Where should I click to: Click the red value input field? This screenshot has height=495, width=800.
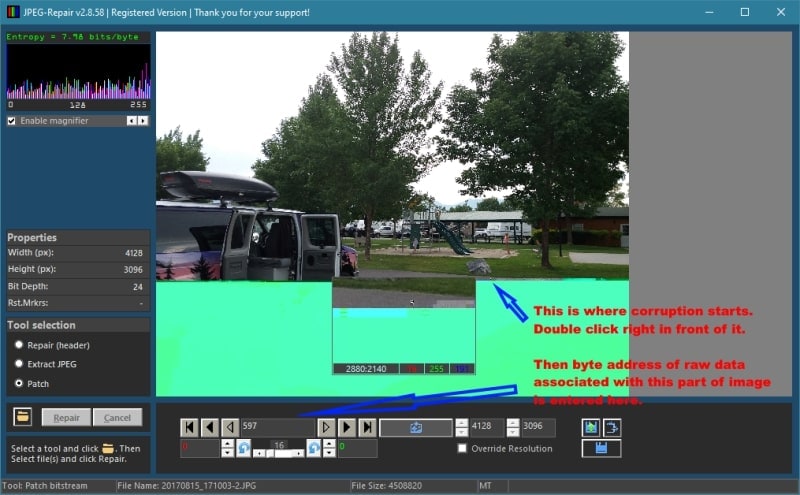(200, 448)
